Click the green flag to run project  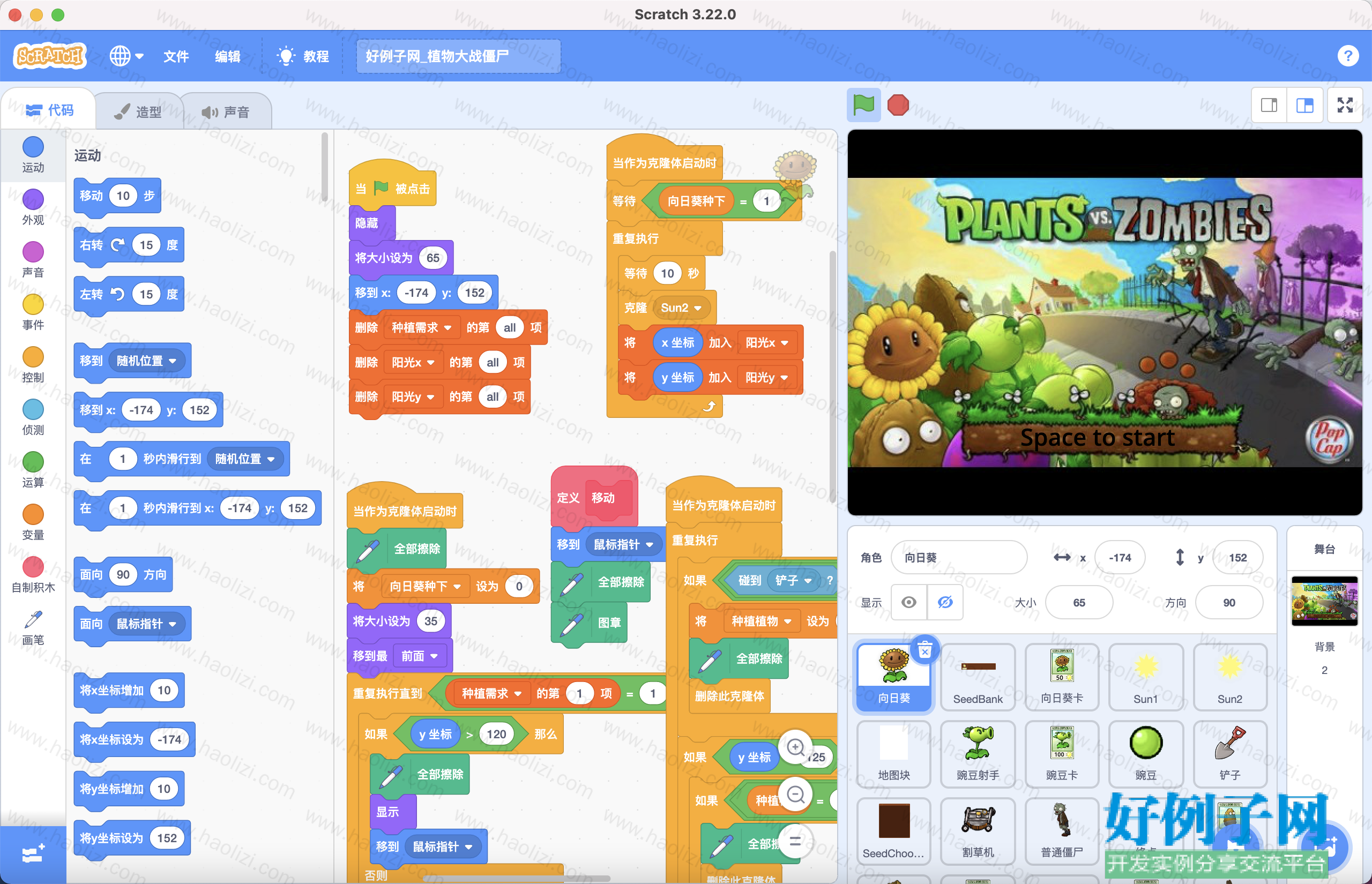point(863,105)
